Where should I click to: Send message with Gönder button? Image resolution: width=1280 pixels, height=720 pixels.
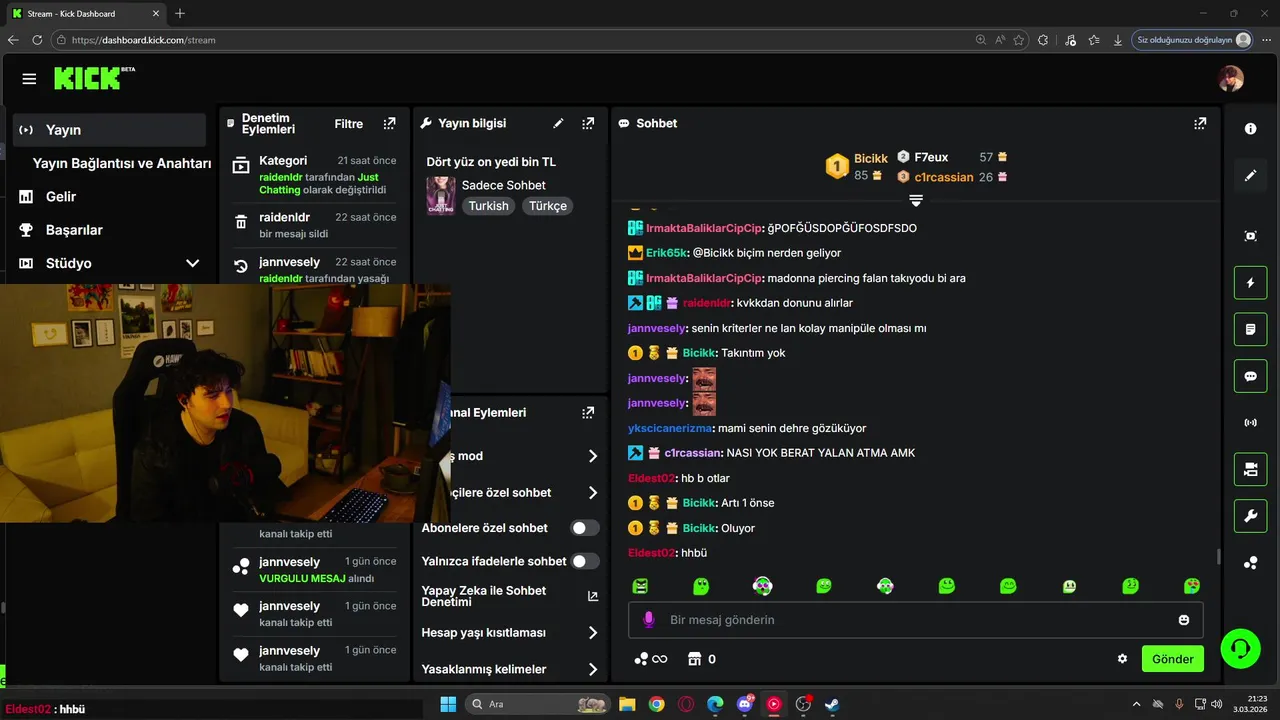1173,659
